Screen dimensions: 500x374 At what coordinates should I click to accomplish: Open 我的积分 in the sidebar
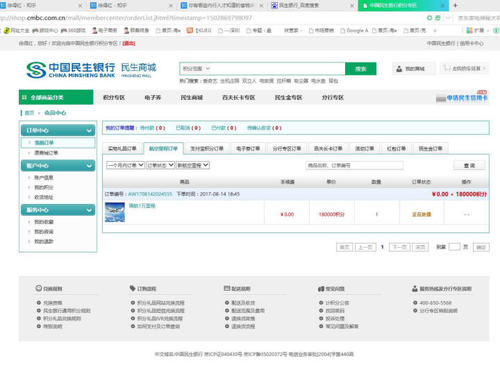pyautogui.click(x=44, y=187)
